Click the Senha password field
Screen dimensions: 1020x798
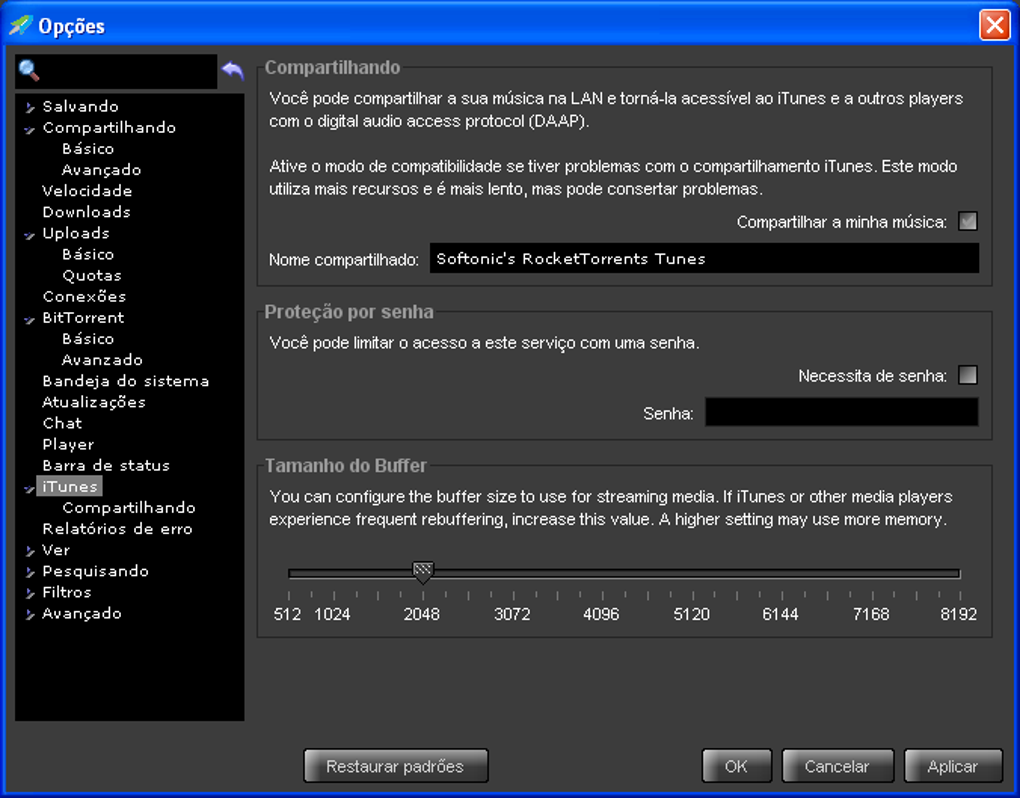pyautogui.click(x=842, y=412)
